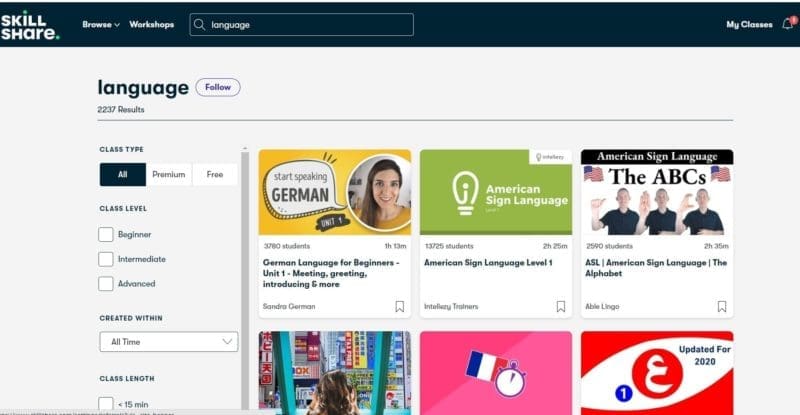The height and width of the screenshot is (415, 800).
Task: Click the search field containing language
Action: 302,25
